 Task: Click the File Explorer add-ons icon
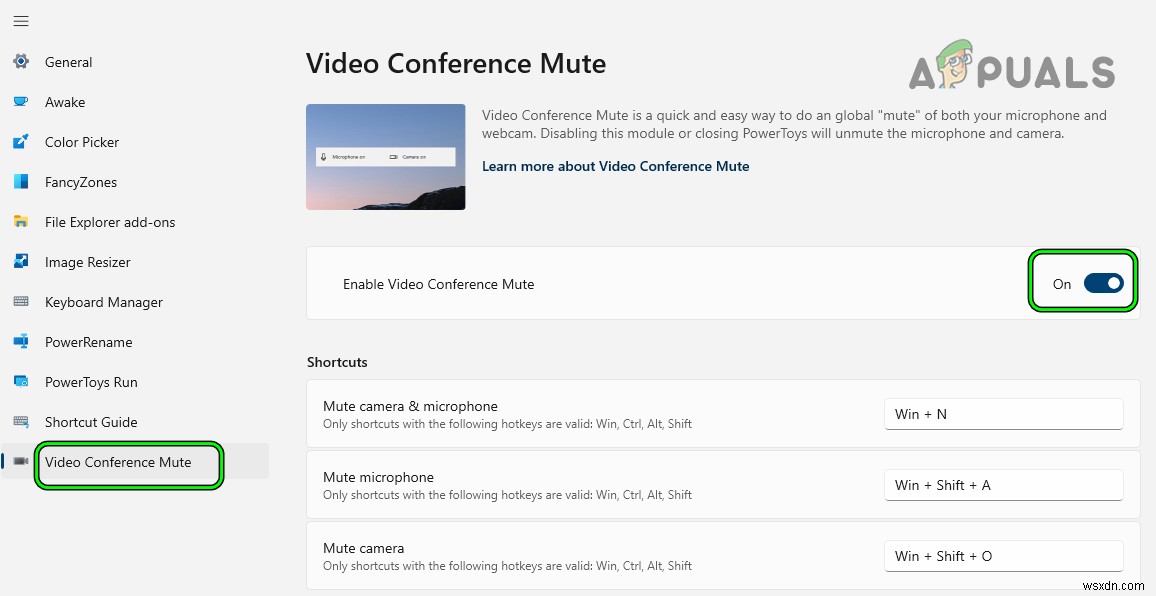click(21, 222)
